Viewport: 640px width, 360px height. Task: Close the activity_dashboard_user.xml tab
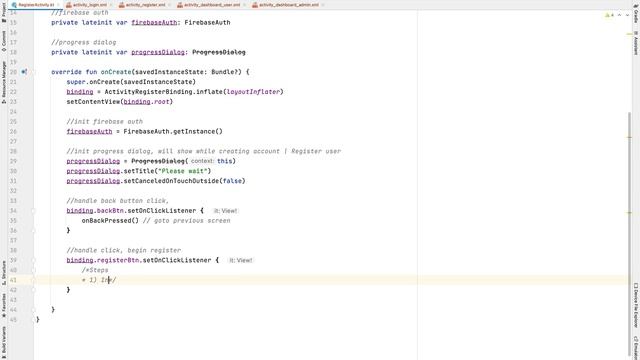(244, 5)
